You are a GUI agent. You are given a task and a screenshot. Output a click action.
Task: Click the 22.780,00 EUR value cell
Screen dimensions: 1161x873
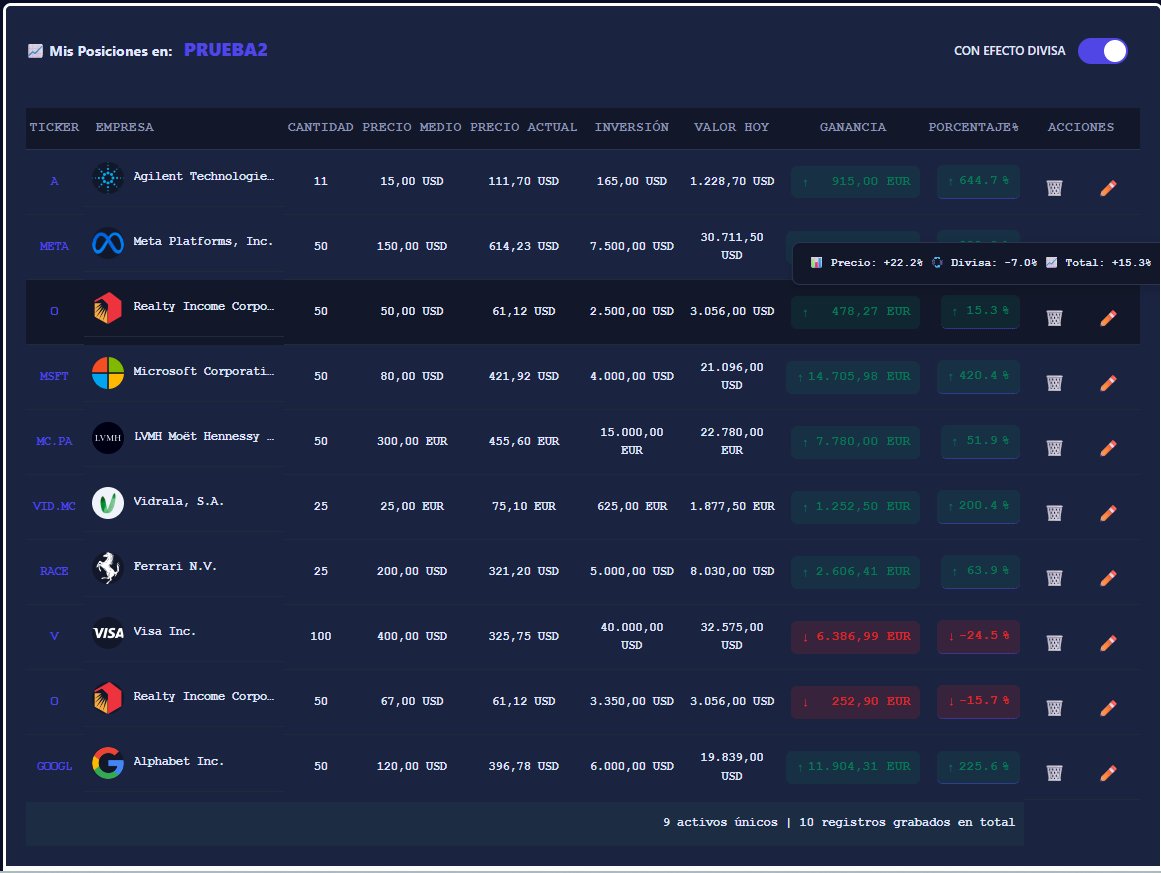point(732,441)
